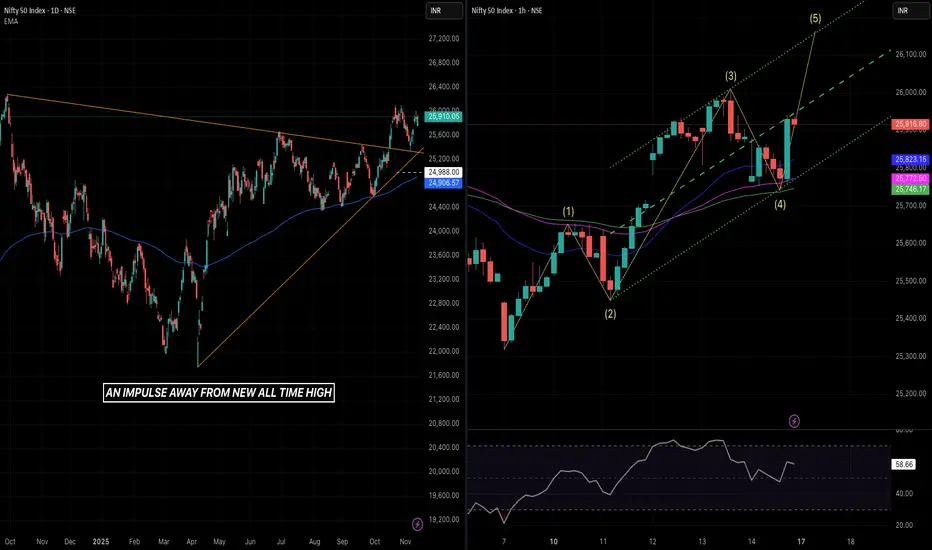Click 40.00 on the RSI scale
The image size is (932, 550).
(x=904, y=494)
